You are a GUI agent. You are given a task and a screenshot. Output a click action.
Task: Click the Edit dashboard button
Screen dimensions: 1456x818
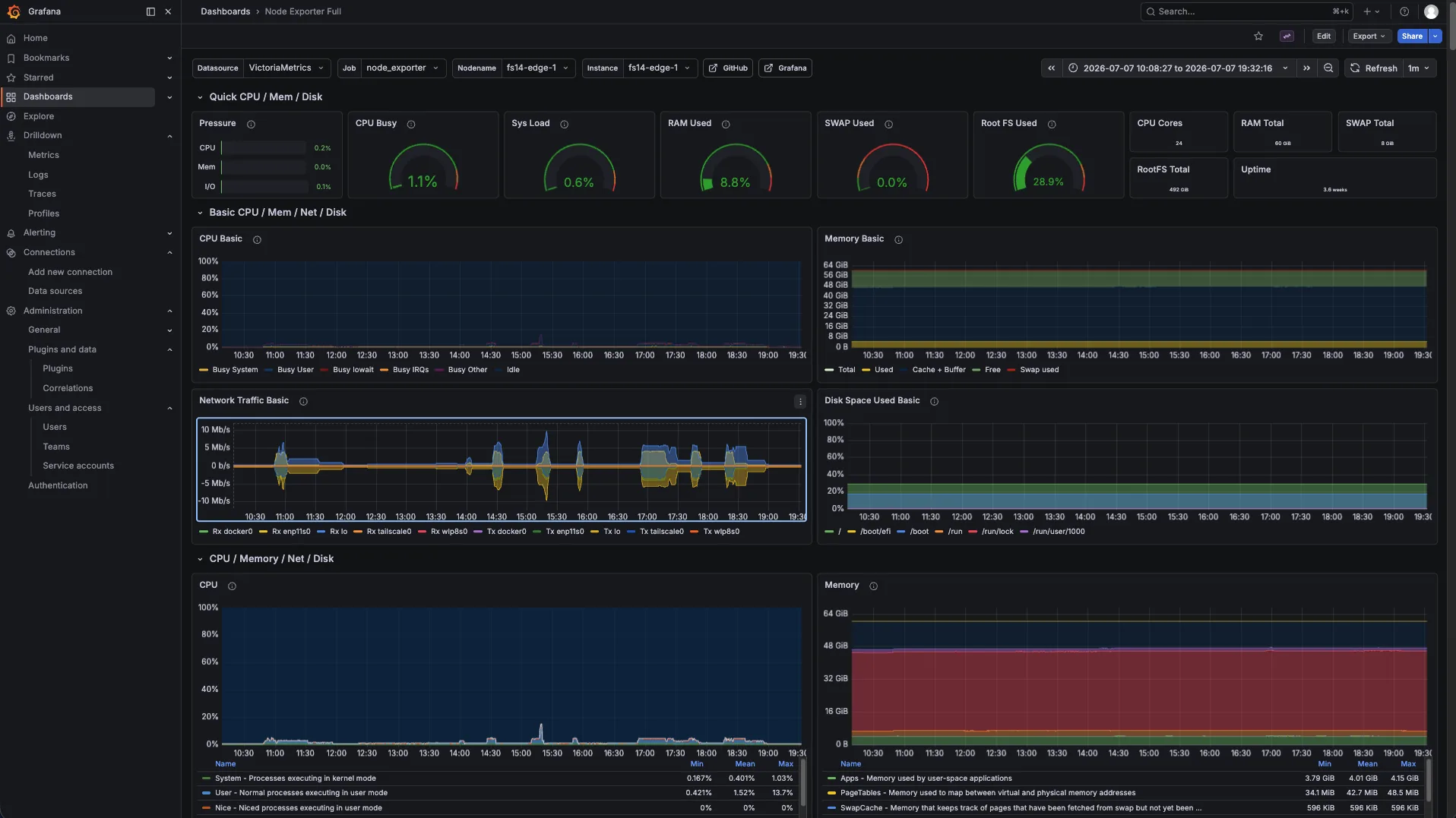pos(1324,36)
